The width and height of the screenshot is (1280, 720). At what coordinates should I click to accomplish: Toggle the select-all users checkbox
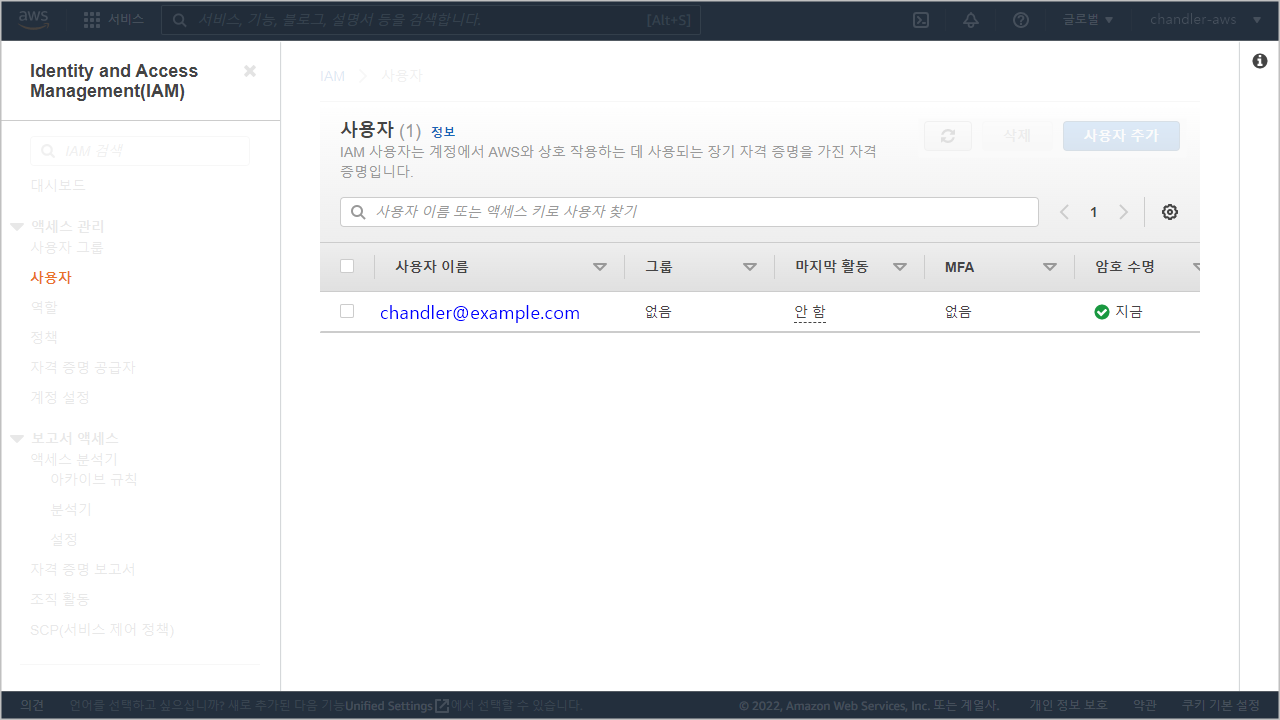(x=347, y=266)
